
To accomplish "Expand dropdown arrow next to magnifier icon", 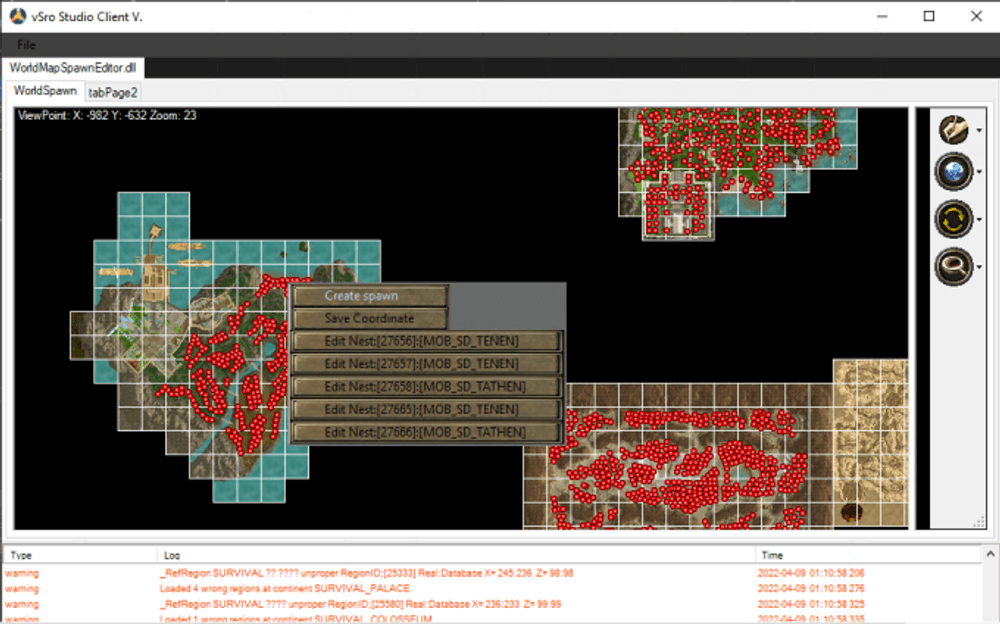I will pyautogui.click(x=978, y=267).
